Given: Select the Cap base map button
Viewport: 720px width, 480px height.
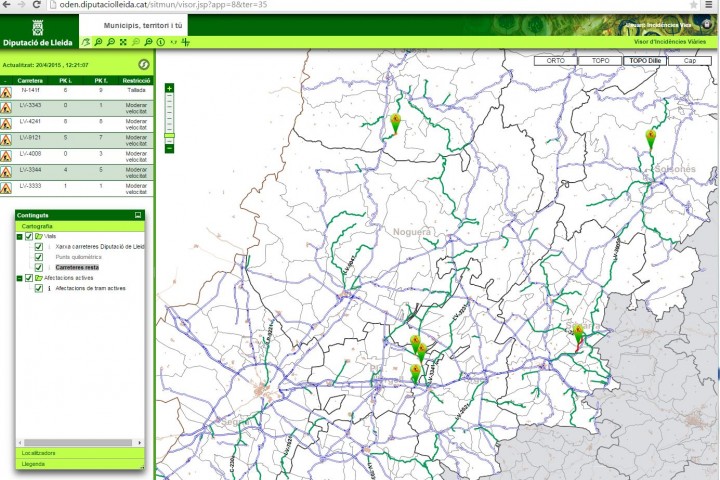Looking at the screenshot, I should point(689,60).
